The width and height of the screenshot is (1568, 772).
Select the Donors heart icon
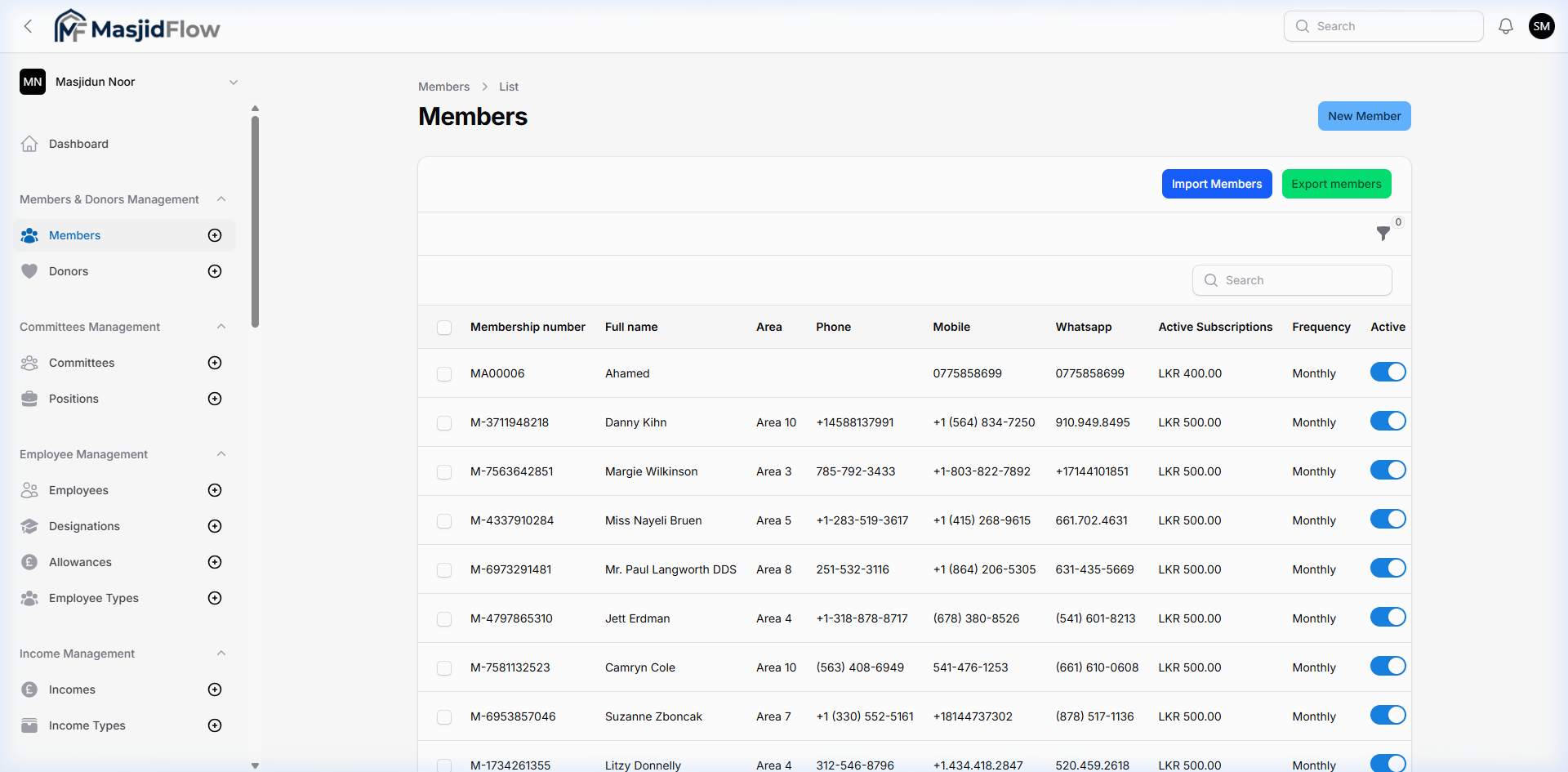(x=29, y=271)
